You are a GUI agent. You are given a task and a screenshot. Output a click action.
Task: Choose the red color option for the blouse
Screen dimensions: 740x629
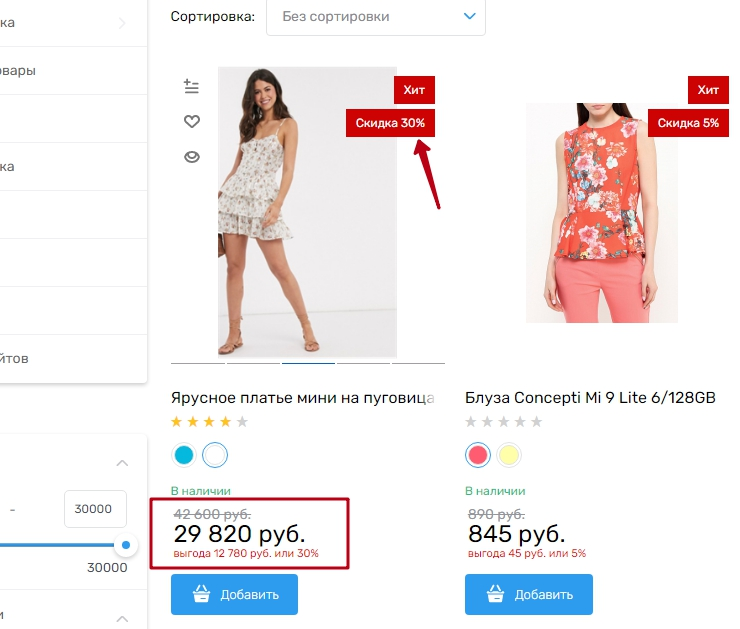pos(478,456)
